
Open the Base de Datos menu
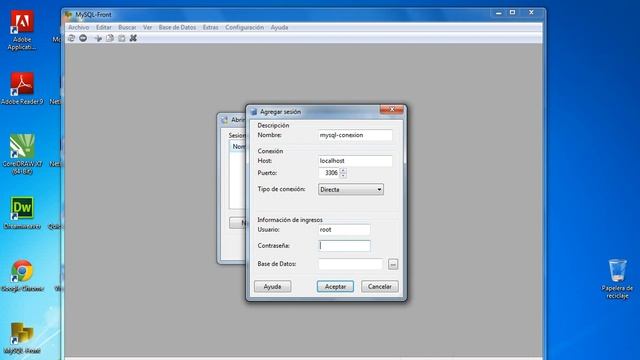click(177, 27)
